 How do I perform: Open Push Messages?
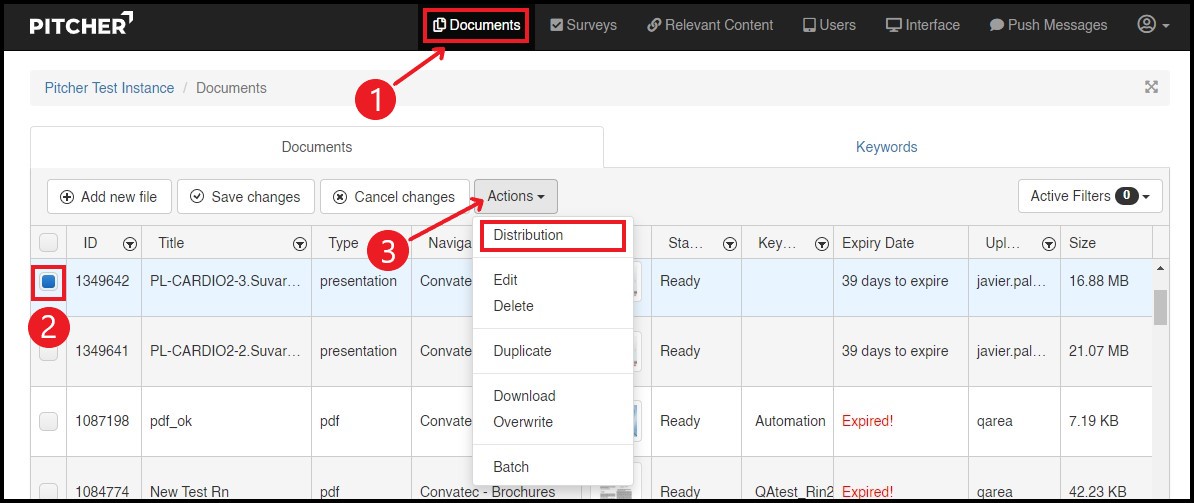coord(1048,25)
